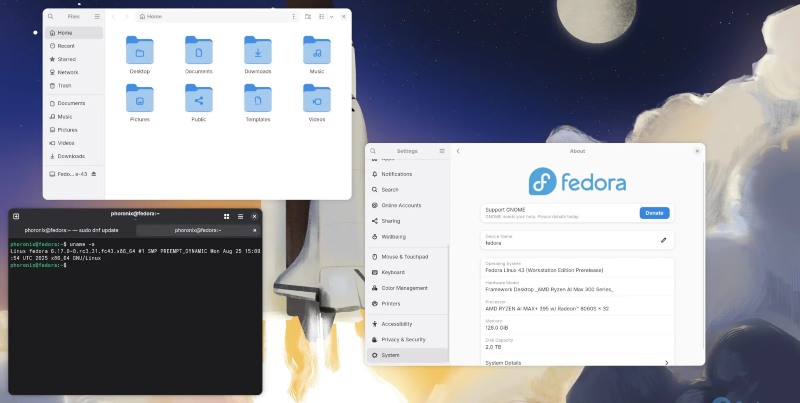Select Music bookmark in Files sidebar
The width and height of the screenshot is (800, 403).
point(74,116)
